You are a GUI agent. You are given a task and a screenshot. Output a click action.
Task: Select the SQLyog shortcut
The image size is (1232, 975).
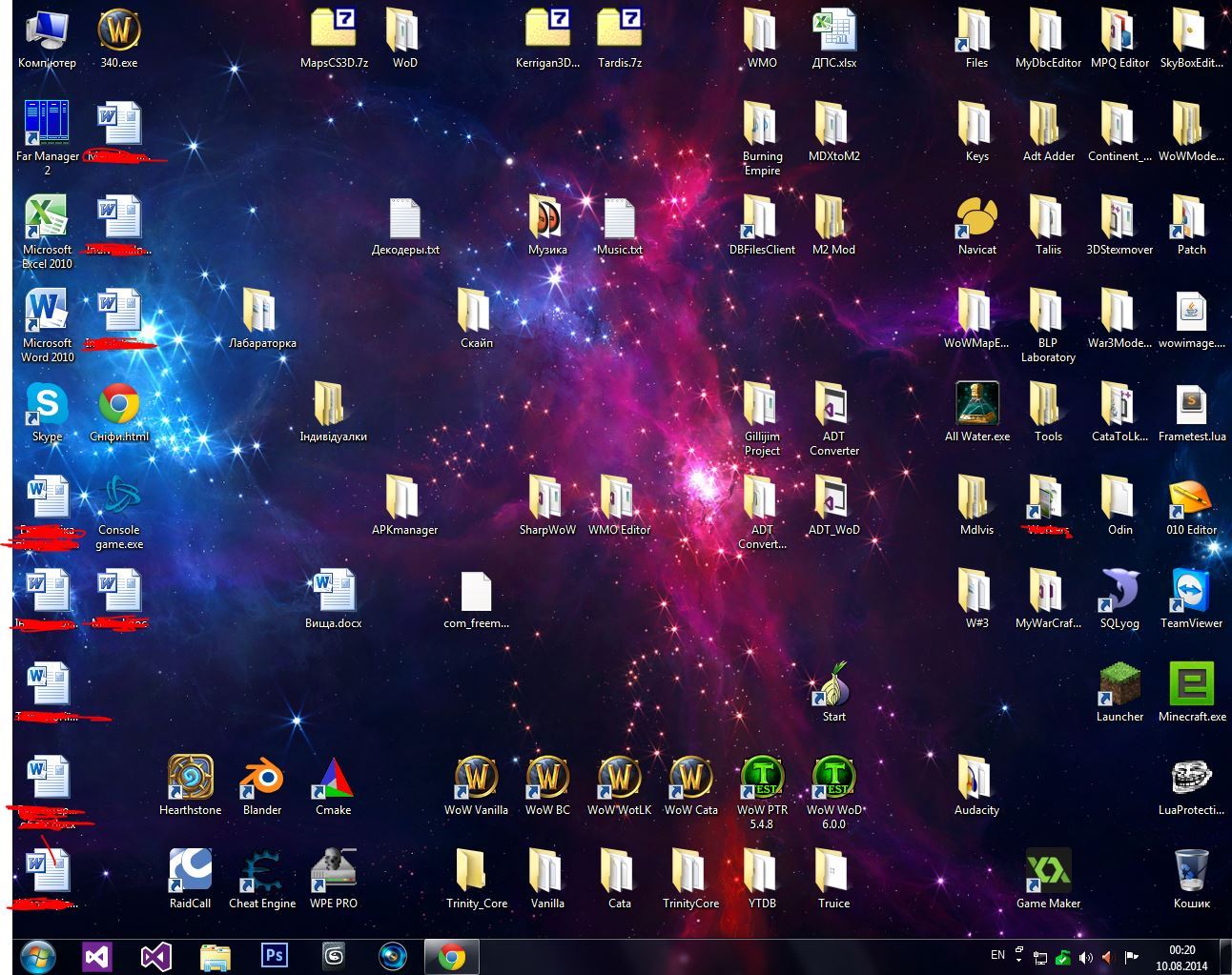1119,592
